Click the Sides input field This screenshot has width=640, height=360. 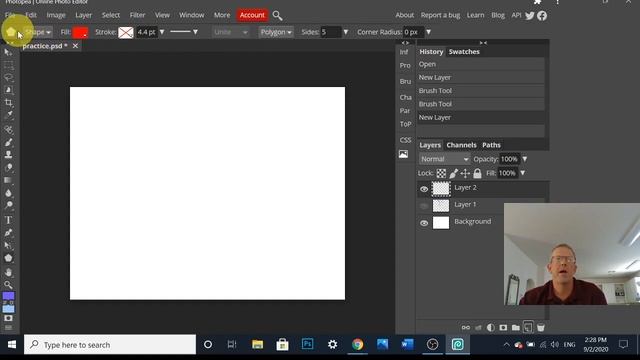[x=331, y=32]
